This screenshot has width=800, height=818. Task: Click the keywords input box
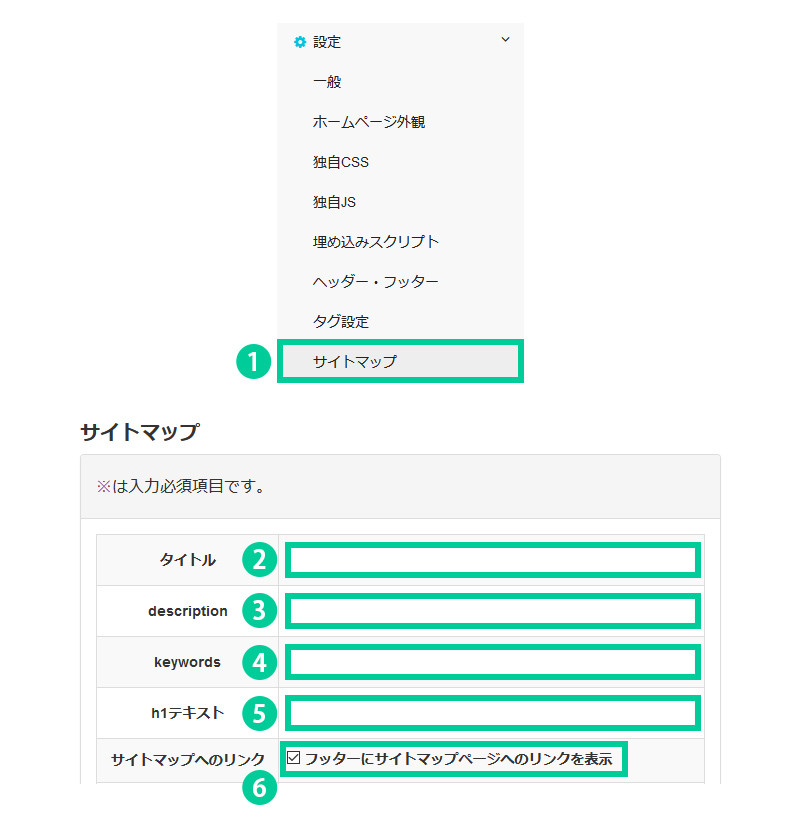[493, 662]
